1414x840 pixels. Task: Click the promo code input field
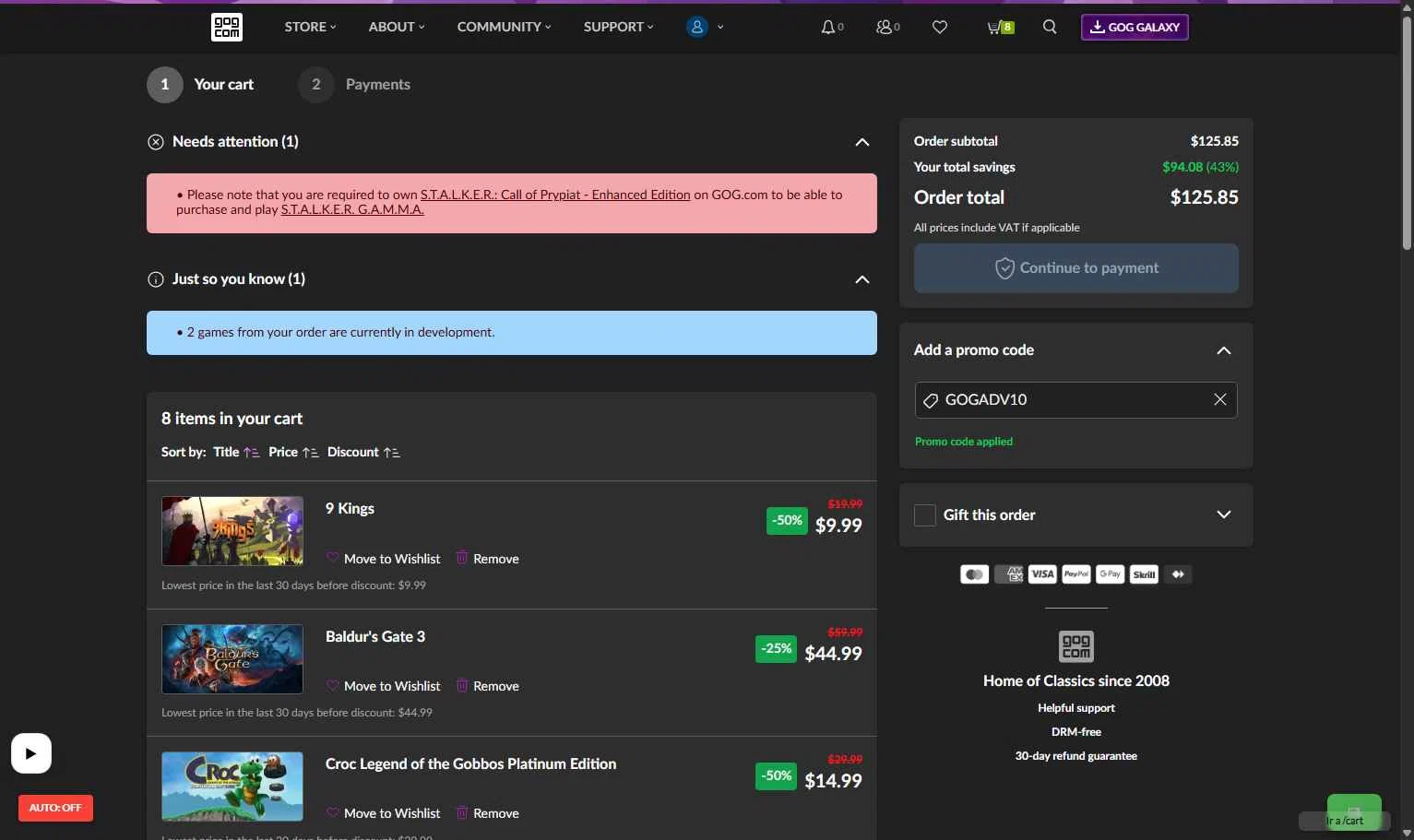click(x=1076, y=400)
